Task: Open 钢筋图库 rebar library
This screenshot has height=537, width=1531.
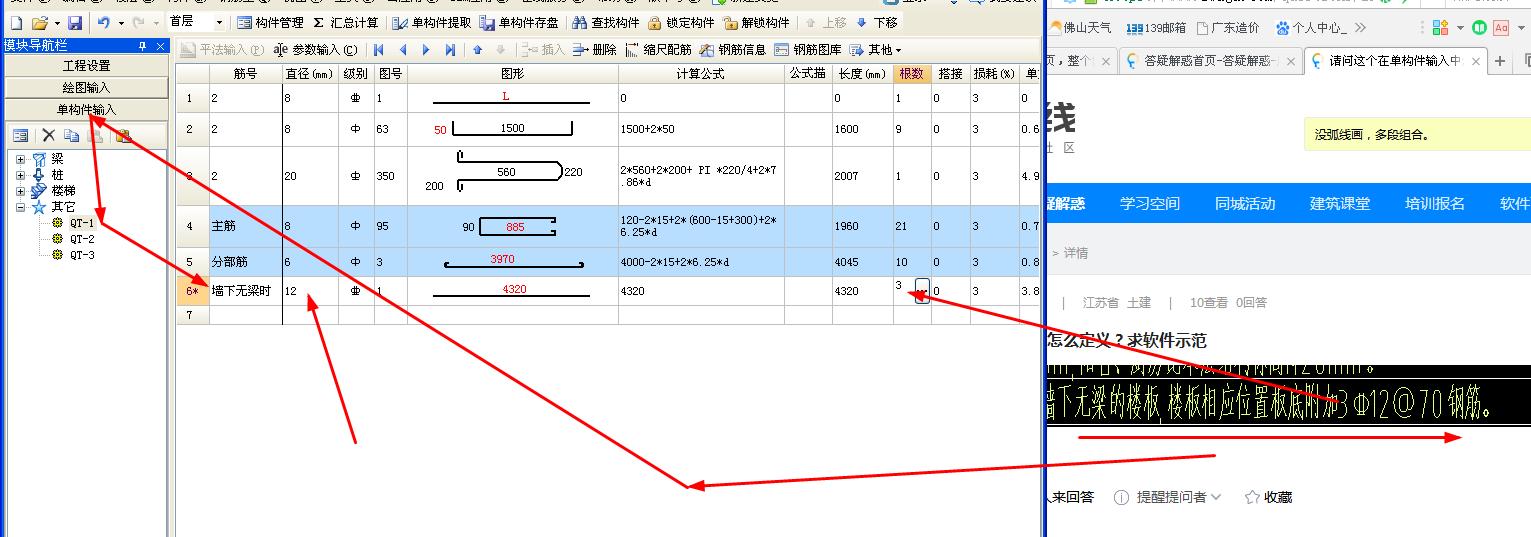Action: [x=808, y=50]
